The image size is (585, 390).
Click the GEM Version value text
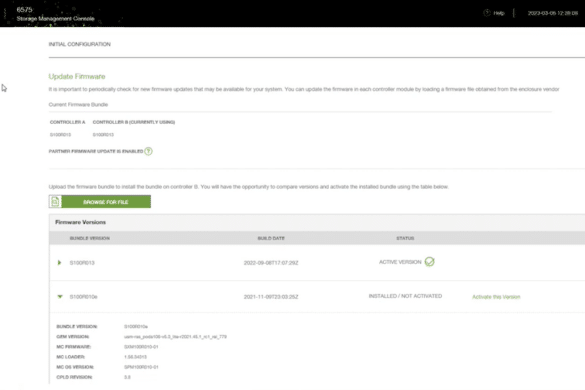tap(175, 337)
